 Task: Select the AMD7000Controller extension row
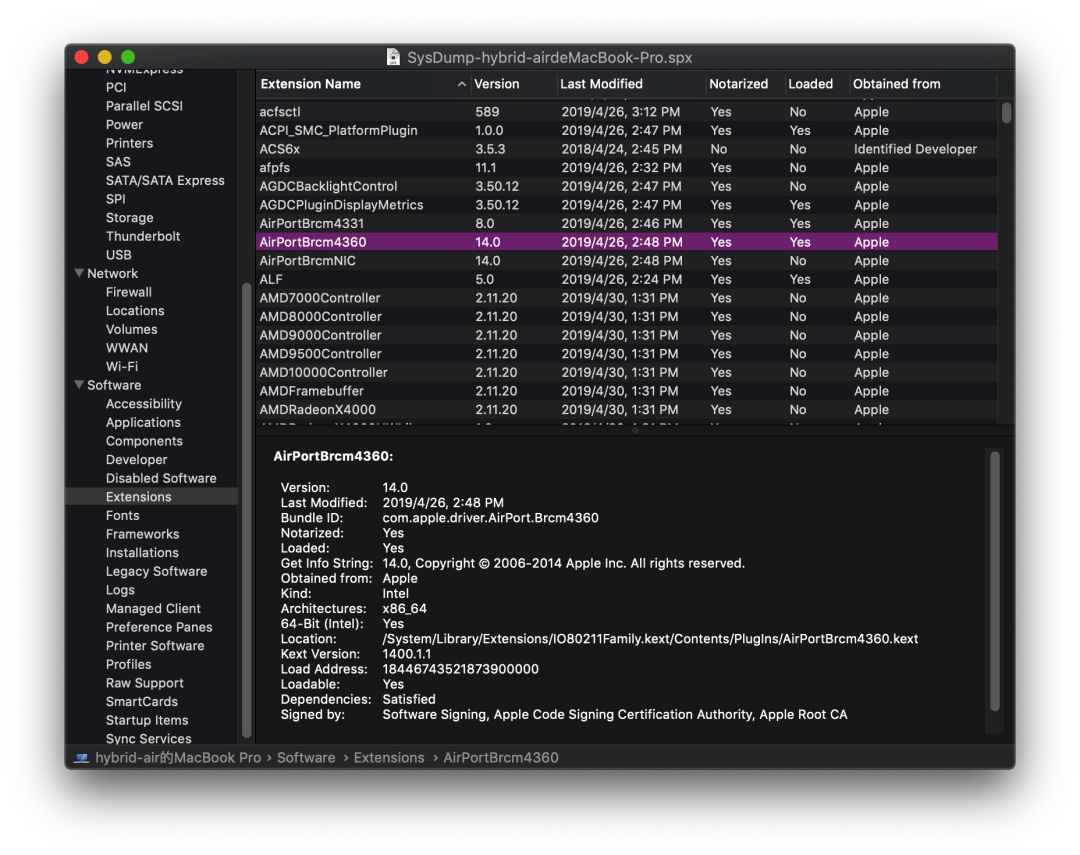627,298
